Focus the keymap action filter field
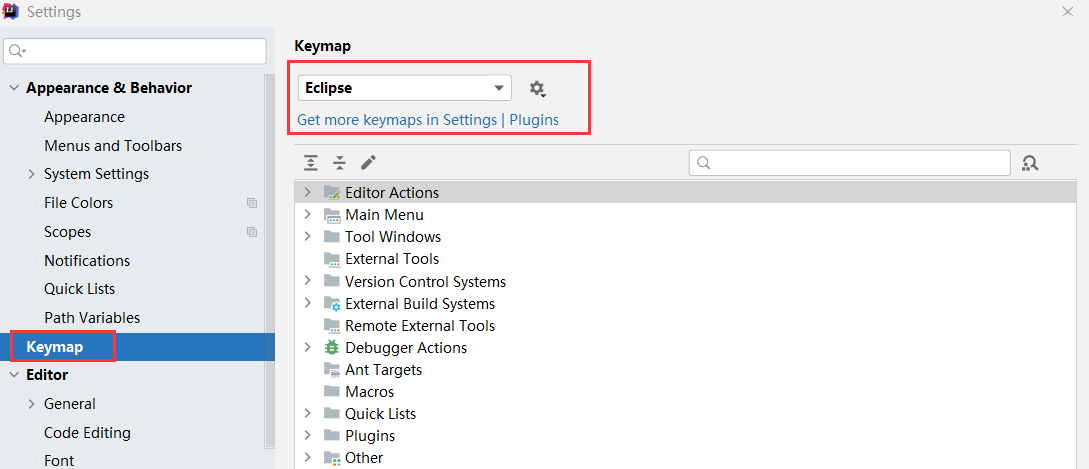 pos(849,163)
